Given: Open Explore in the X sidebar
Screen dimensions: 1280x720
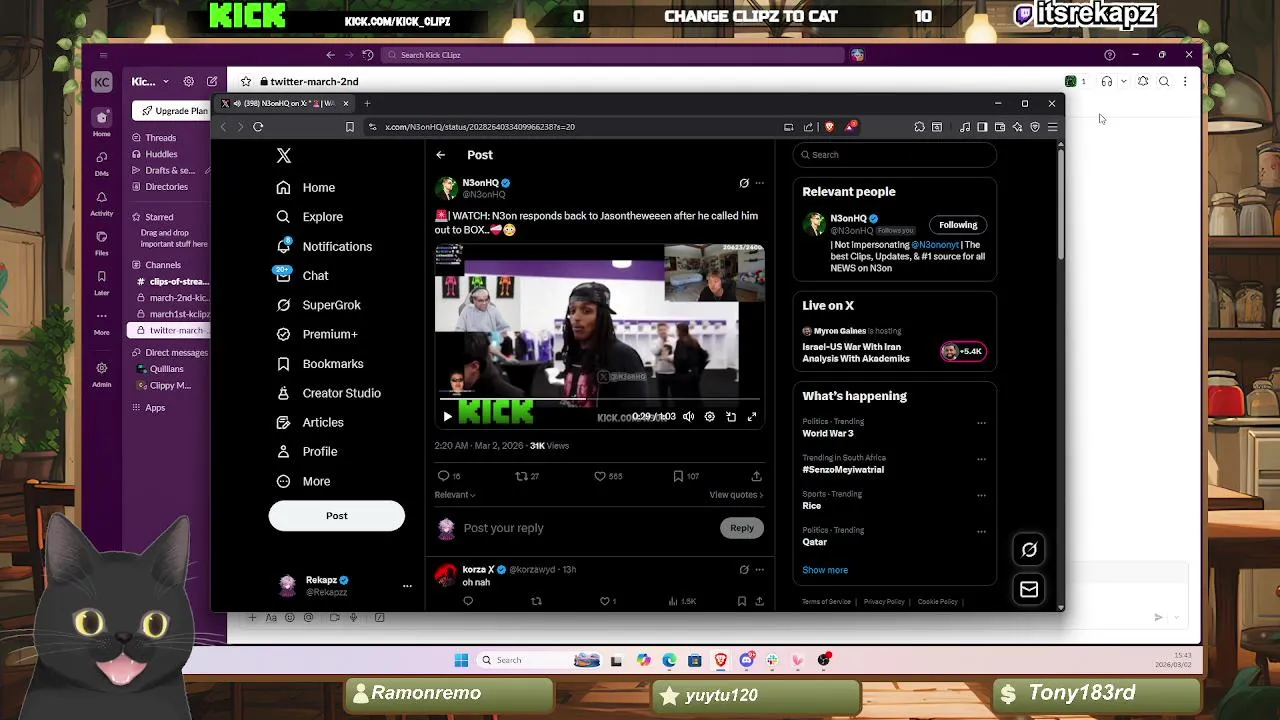Looking at the screenshot, I should click(310, 217).
